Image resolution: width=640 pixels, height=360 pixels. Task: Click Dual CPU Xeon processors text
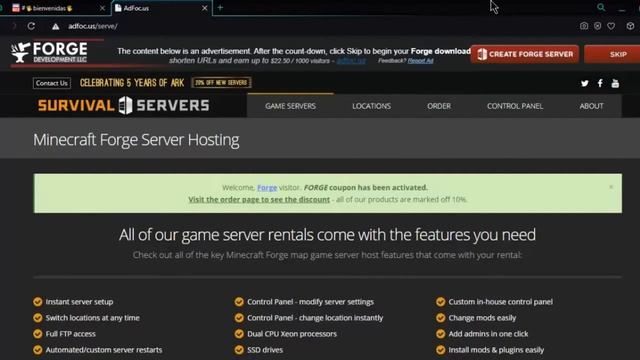[x=292, y=333]
